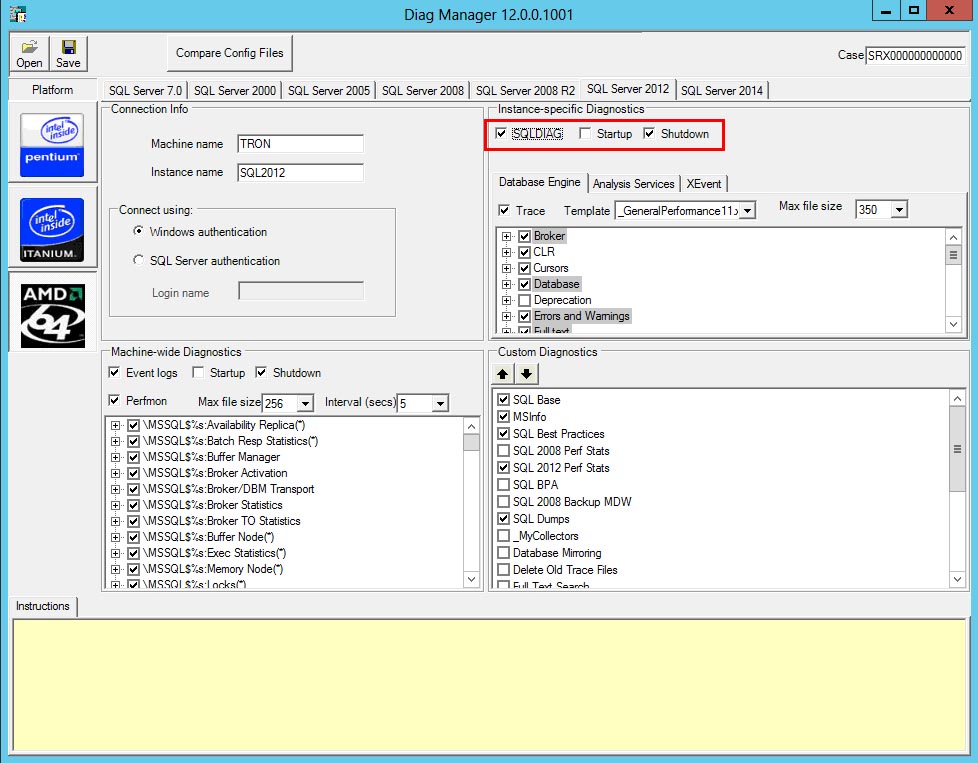Switch to the SQL Server 2008 R2 tab
978x763 pixels.
click(525, 90)
